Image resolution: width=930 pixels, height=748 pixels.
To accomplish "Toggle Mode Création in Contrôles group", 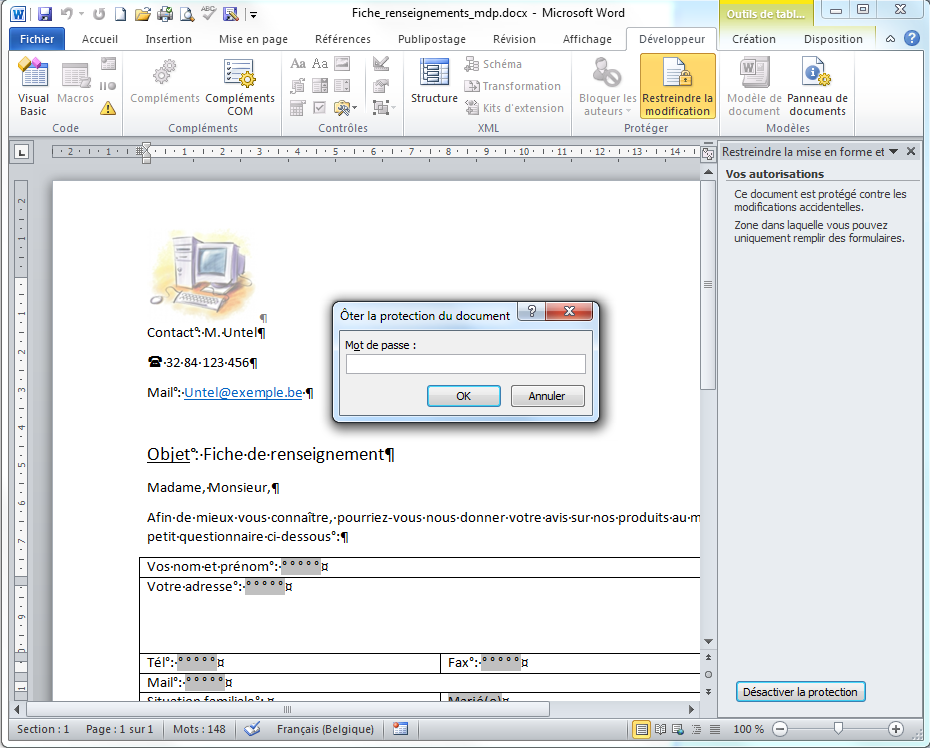I will click(381, 63).
